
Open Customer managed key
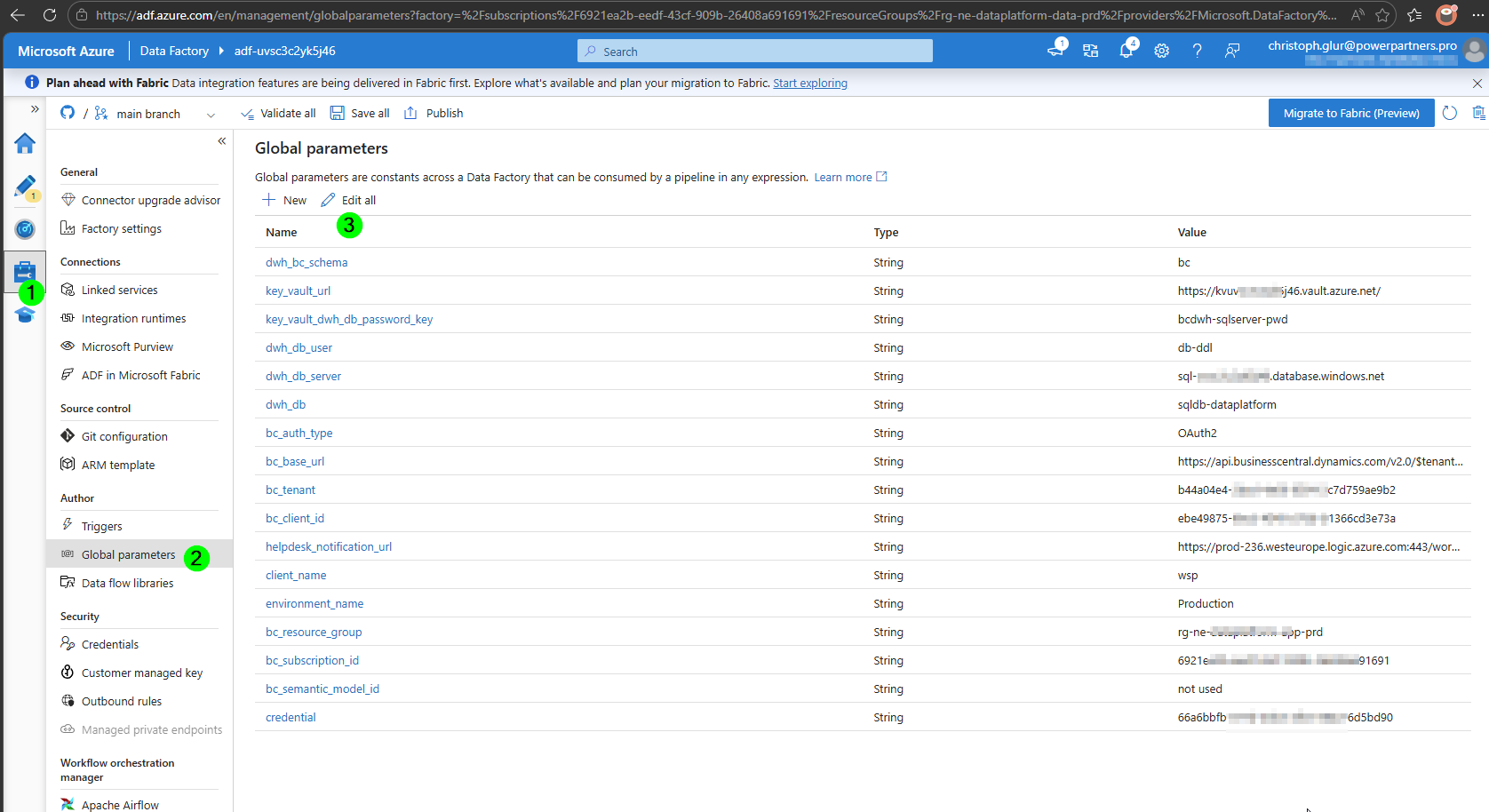click(x=131, y=673)
